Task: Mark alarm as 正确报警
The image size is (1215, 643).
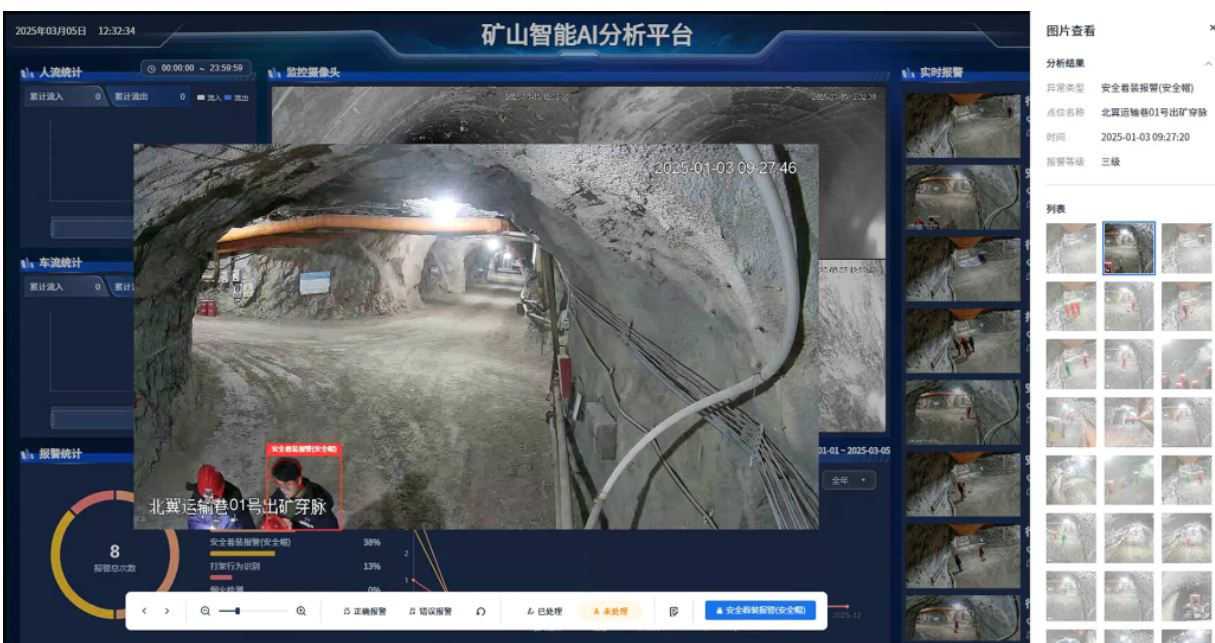Action: tap(364, 611)
